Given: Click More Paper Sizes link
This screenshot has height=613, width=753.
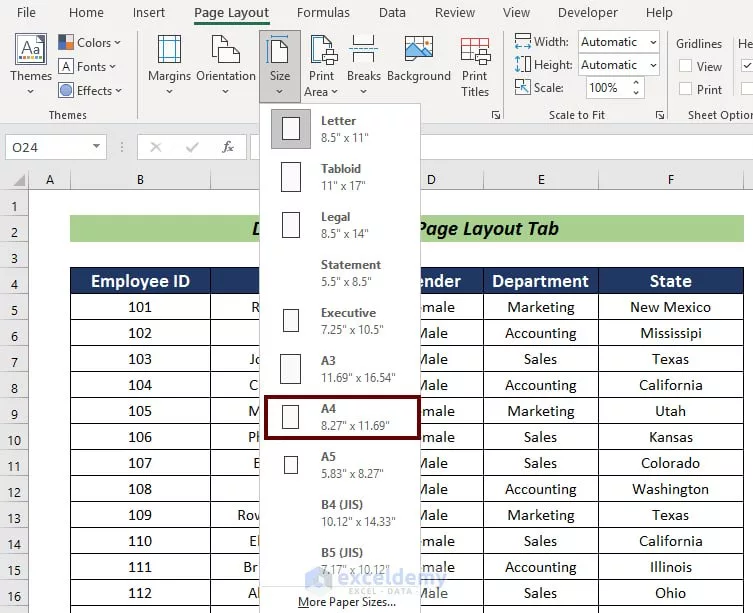Looking at the screenshot, I should pyautogui.click(x=346, y=602).
